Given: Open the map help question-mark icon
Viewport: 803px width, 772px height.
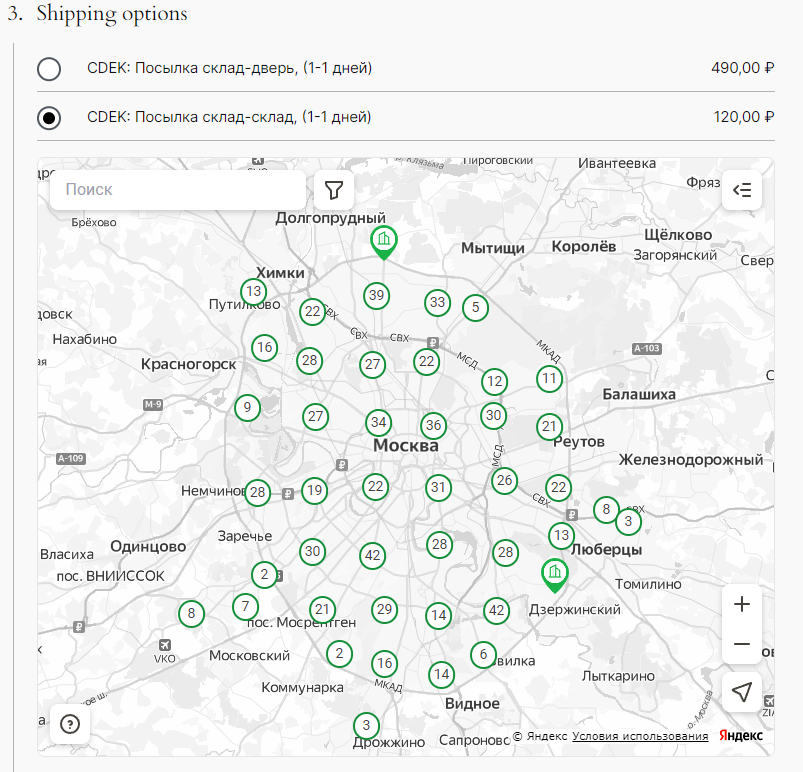Looking at the screenshot, I should [x=70, y=724].
